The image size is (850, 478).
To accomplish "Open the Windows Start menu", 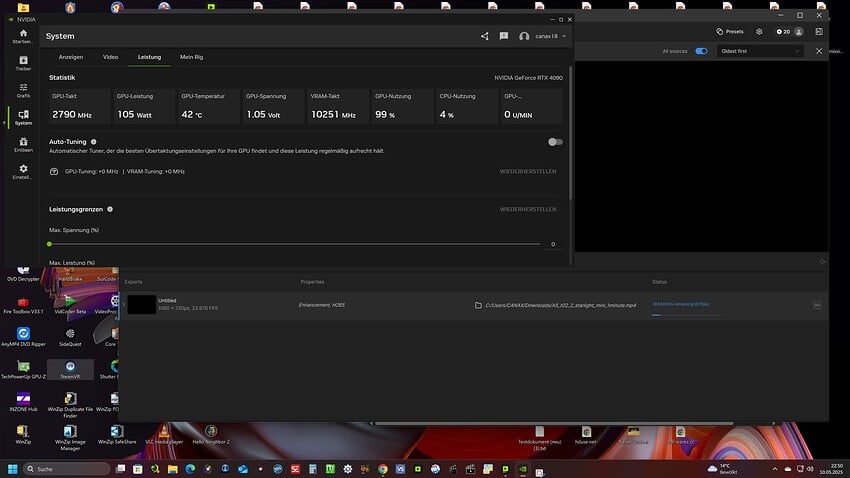I will [x=12, y=469].
